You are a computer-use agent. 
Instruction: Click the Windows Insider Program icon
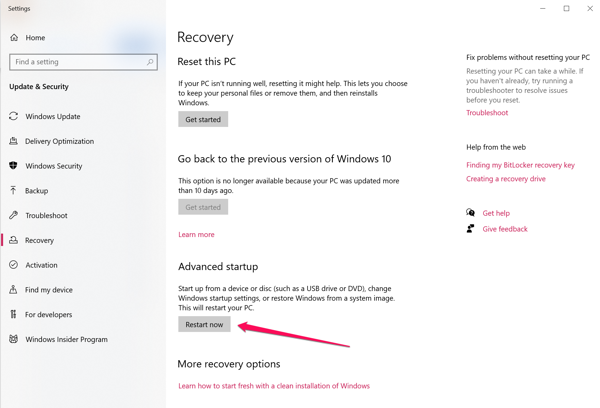tap(13, 339)
